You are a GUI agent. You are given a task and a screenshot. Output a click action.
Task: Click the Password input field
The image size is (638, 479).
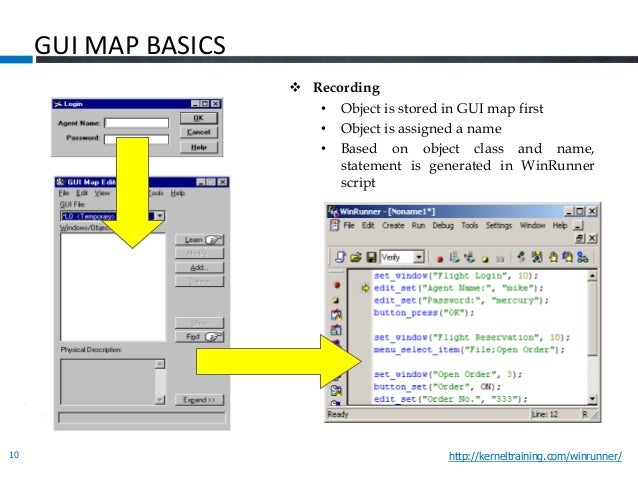tap(136, 140)
